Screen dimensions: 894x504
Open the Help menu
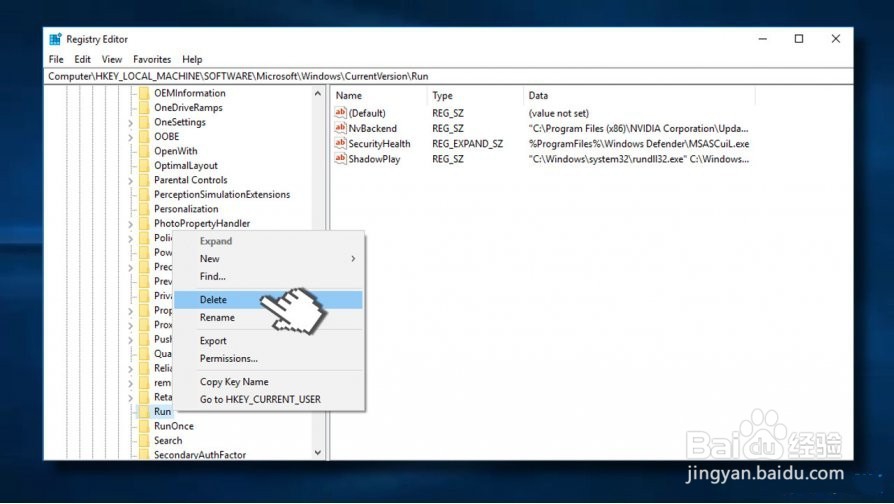(x=192, y=59)
